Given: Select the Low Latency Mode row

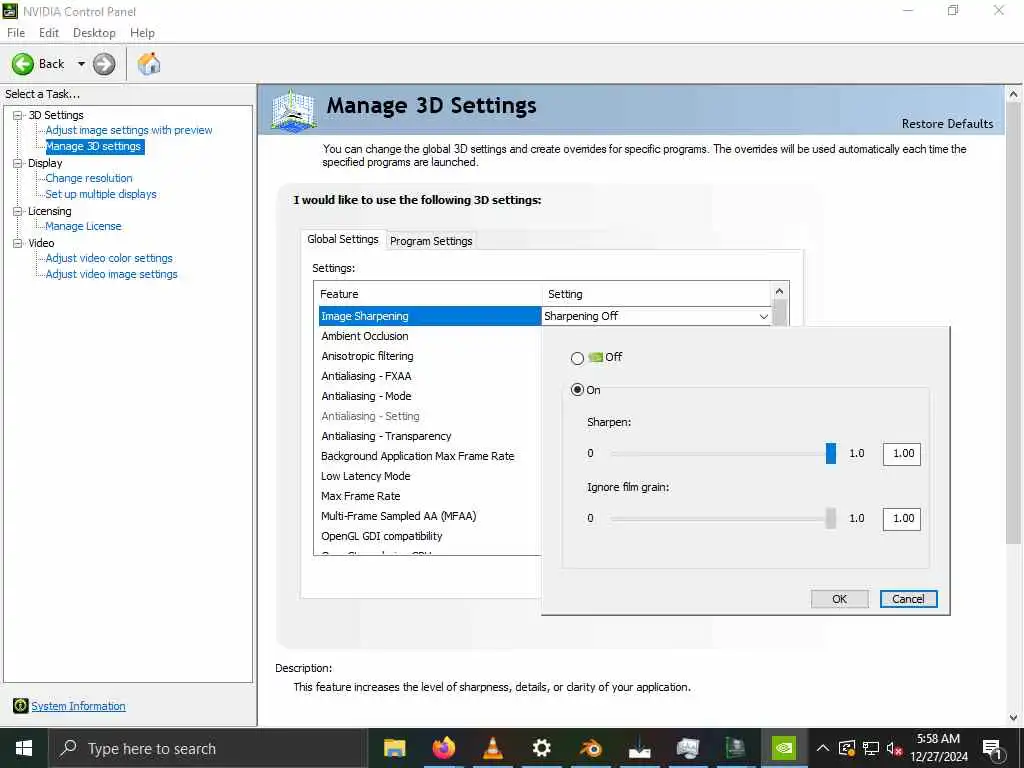Looking at the screenshot, I should (430, 476).
